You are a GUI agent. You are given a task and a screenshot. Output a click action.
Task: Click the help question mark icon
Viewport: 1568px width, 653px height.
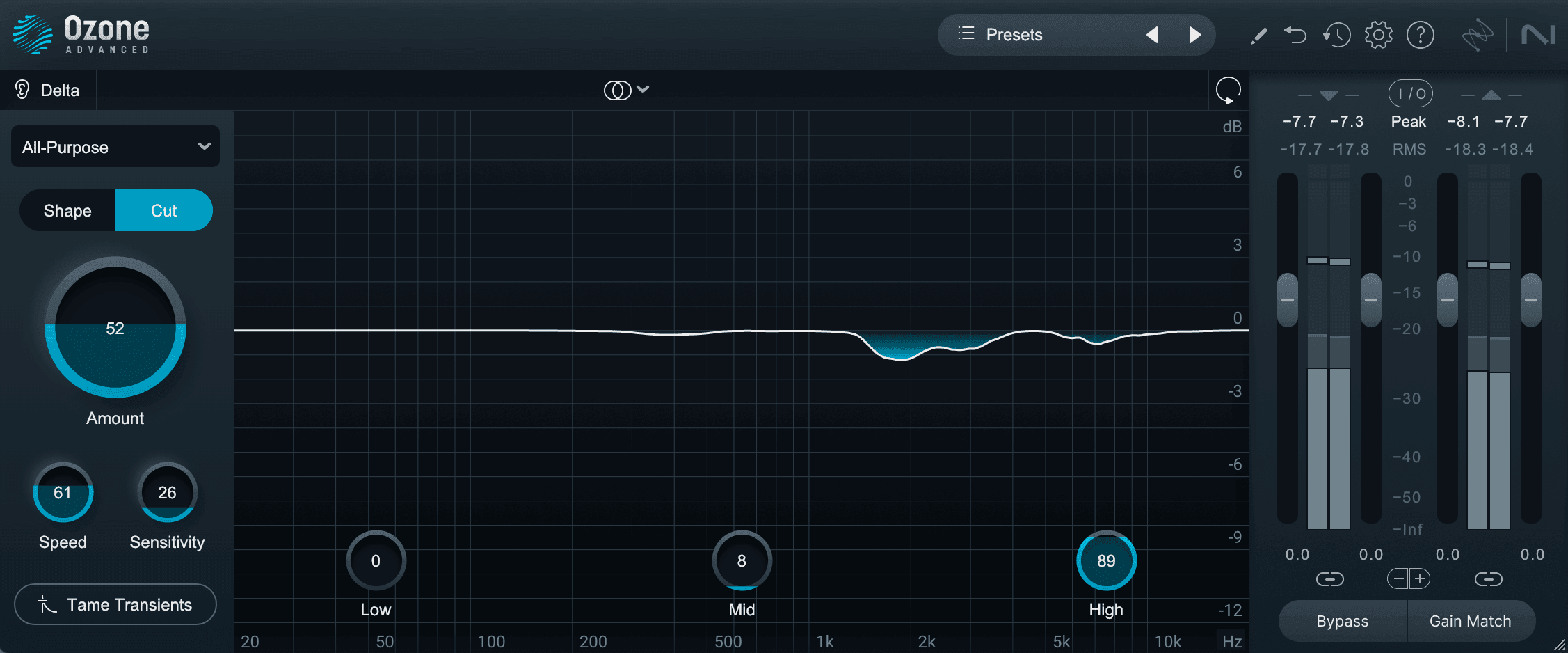coord(1420,35)
